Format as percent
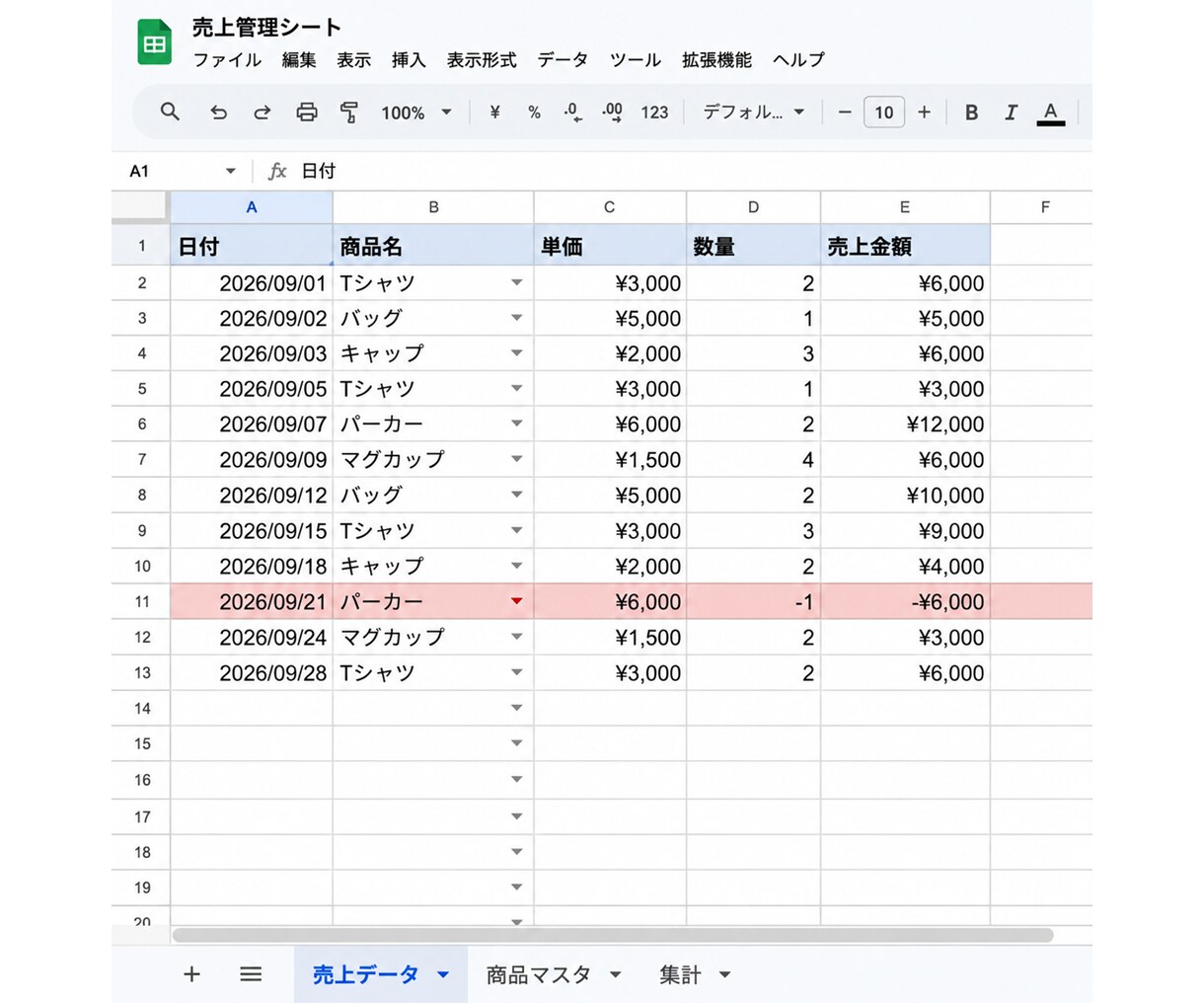 [x=534, y=113]
